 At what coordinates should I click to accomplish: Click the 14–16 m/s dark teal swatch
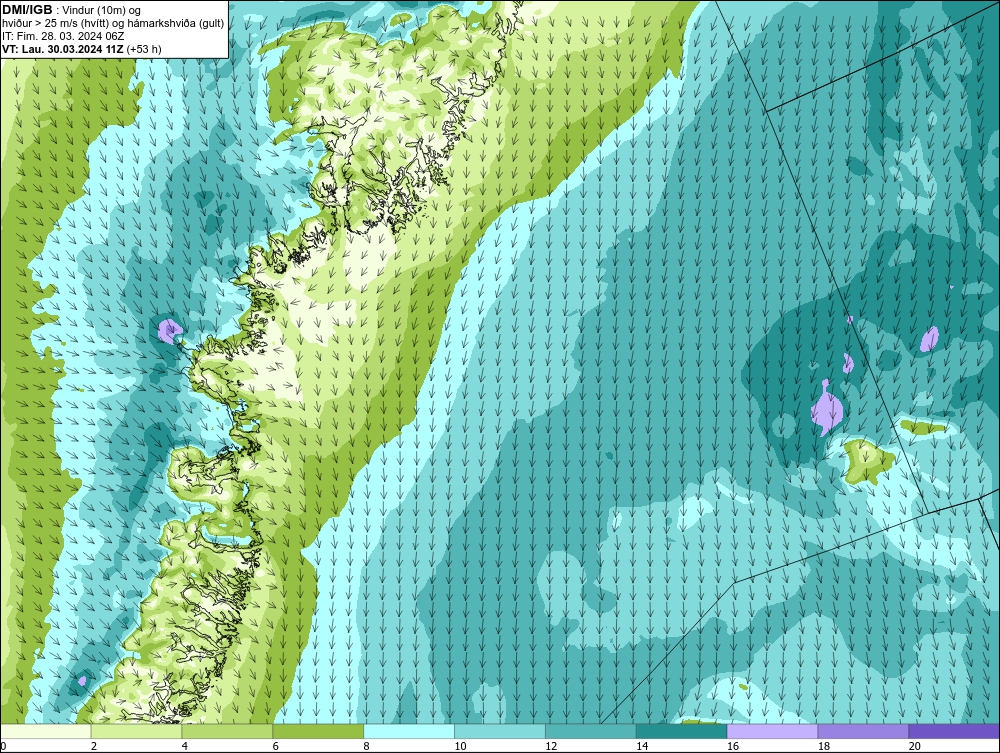coord(682,731)
